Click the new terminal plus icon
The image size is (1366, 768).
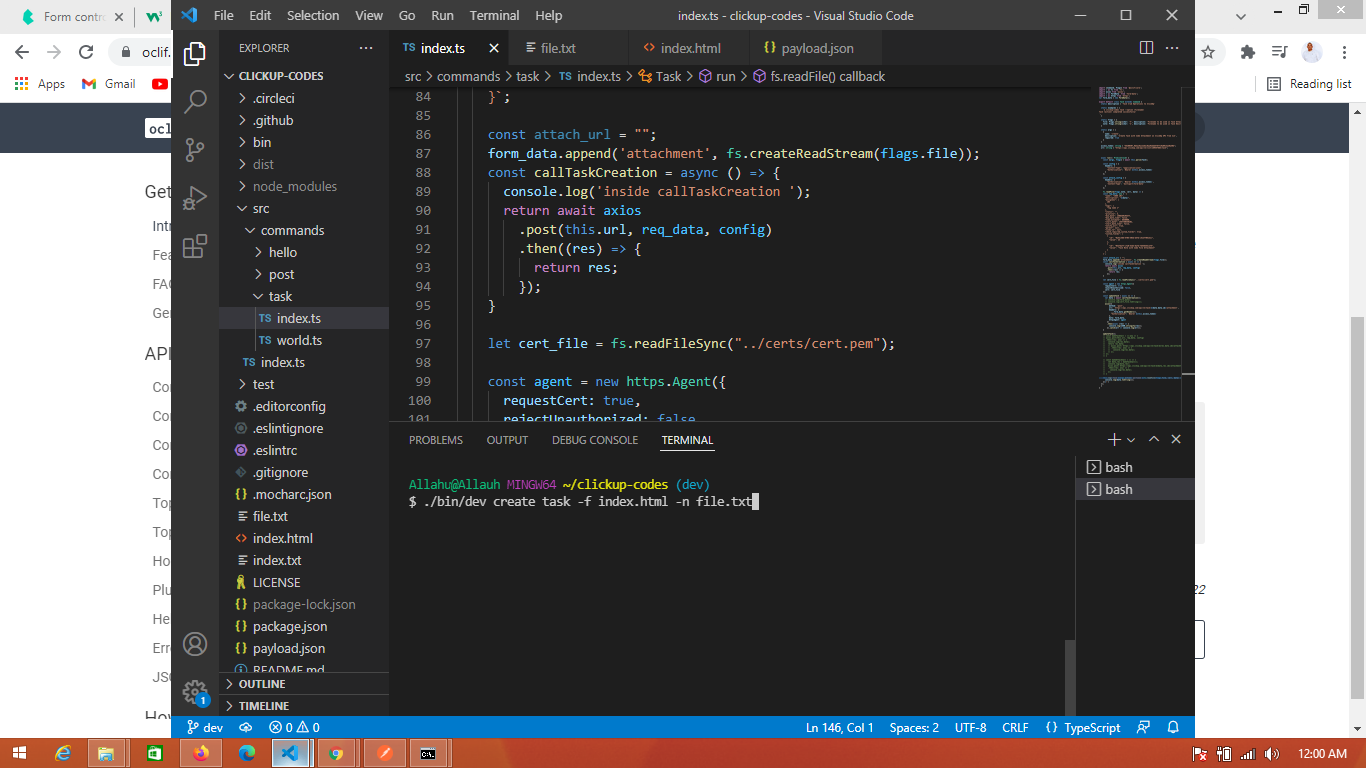[x=1114, y=440]
